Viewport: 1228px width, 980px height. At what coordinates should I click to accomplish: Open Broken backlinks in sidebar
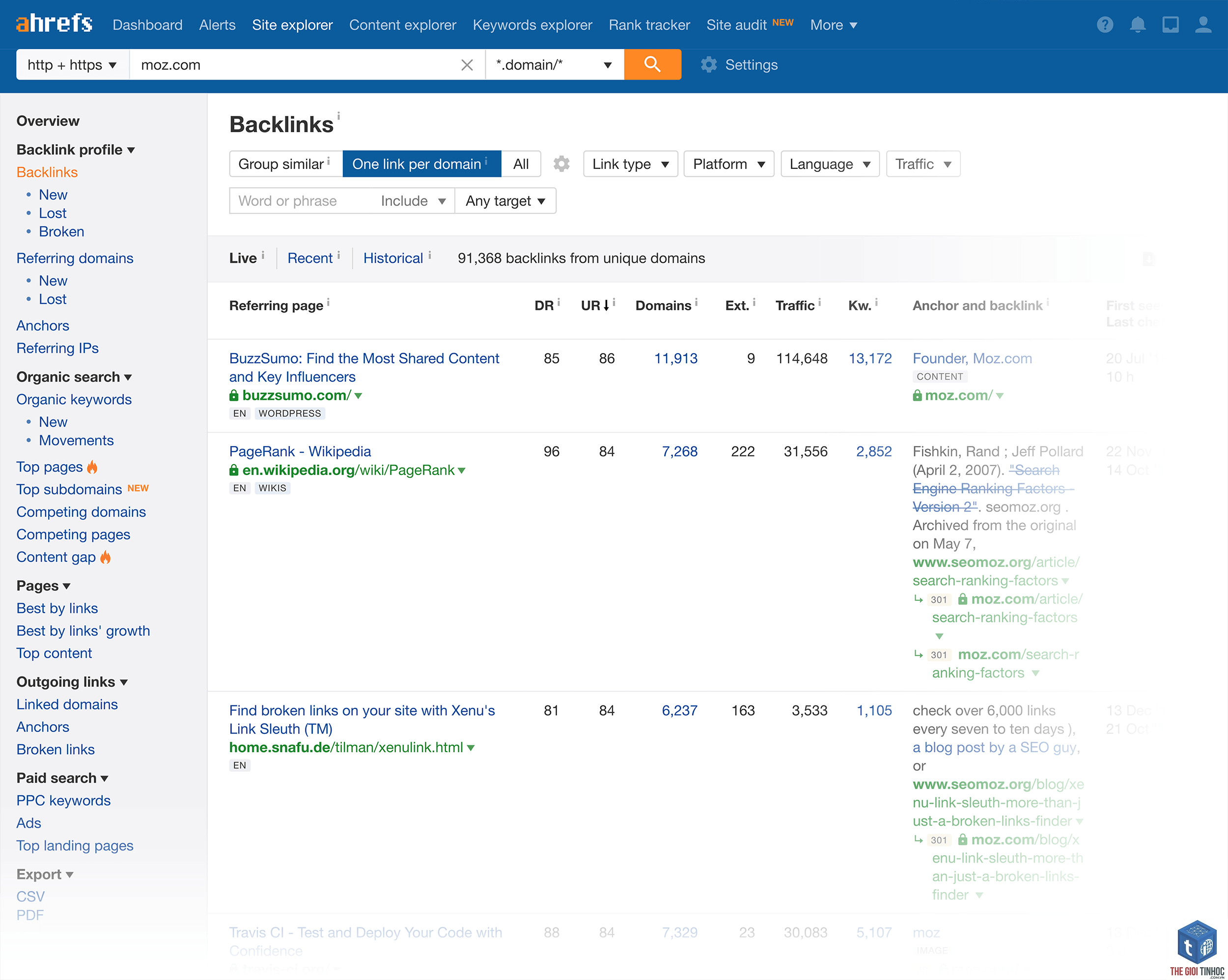(x=61, y=231)
